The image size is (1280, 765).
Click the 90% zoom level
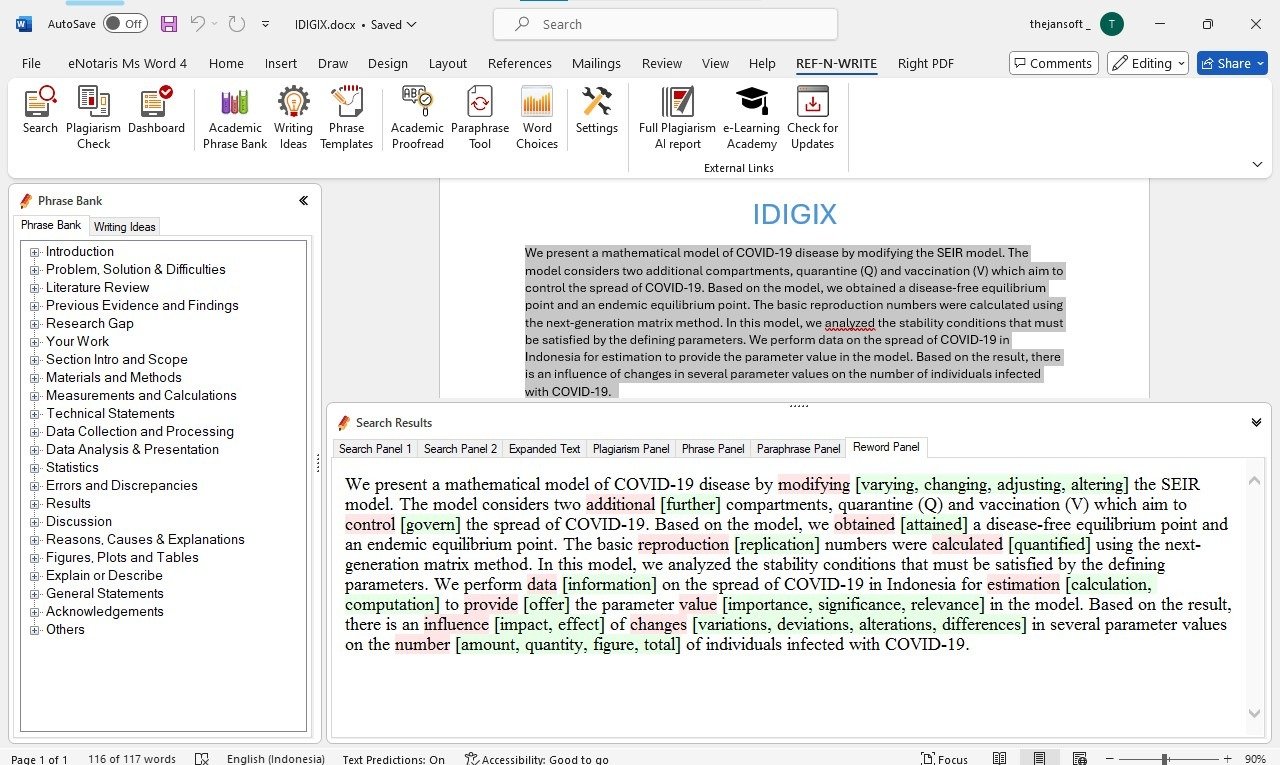coord(1255,759)
